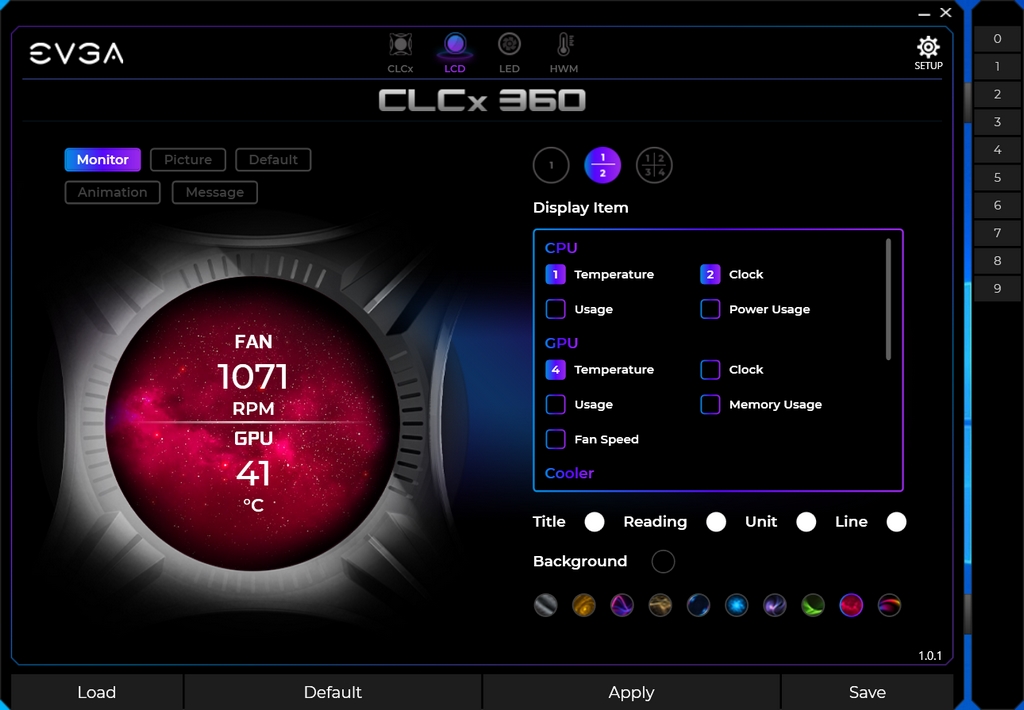The height and width of the screenshot is (710, 1024).
Task: Open the Line color swatch
Action: coord(896,522)
